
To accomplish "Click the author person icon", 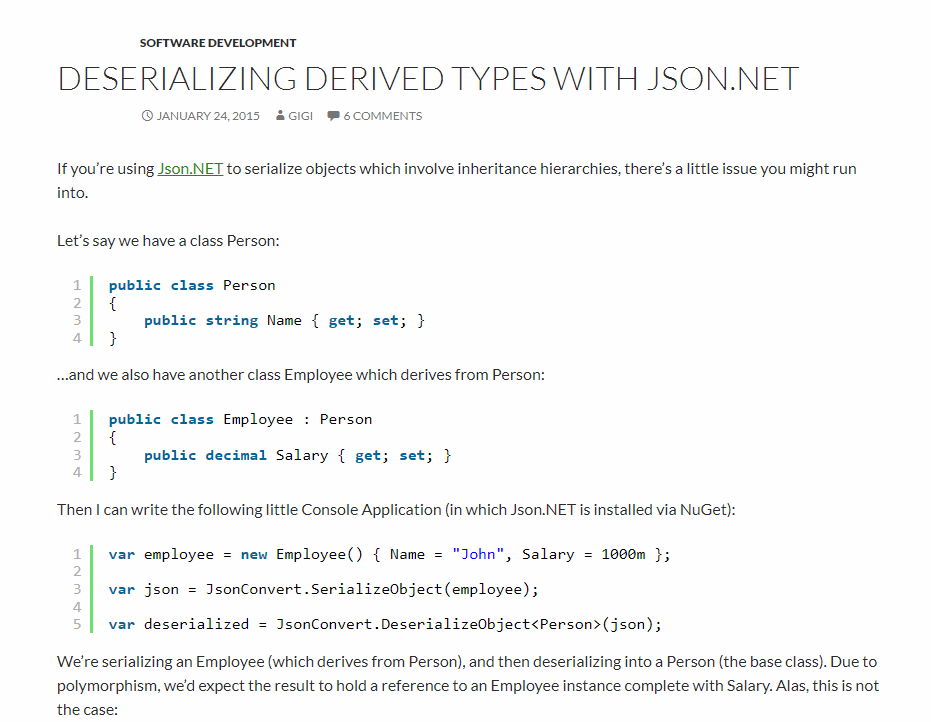I will tap(280, 116).
